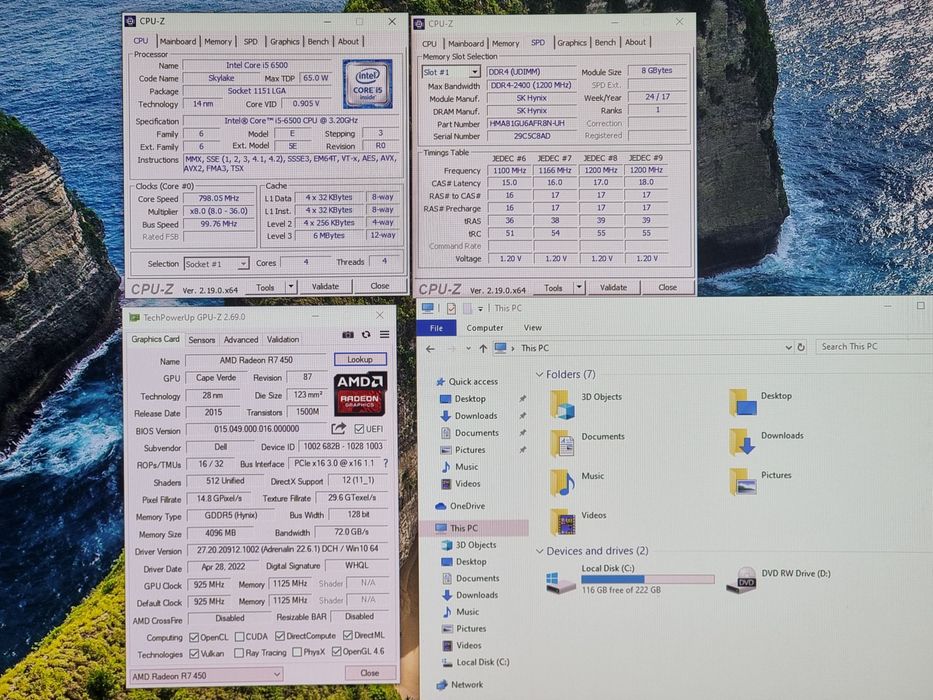Click the Intel Core i5 logo in CPU-Z

[367, 83]
